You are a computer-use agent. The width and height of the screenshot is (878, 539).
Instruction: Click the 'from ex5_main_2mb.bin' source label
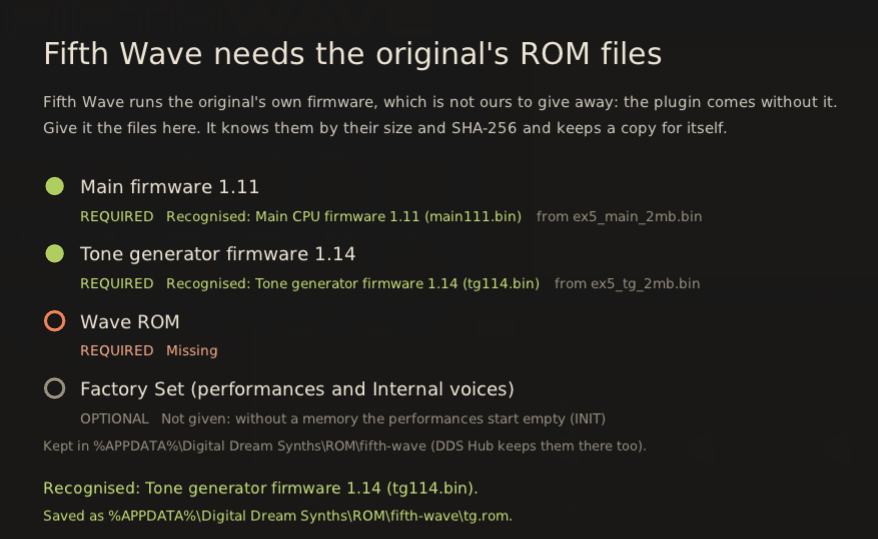tap(619, 216)
